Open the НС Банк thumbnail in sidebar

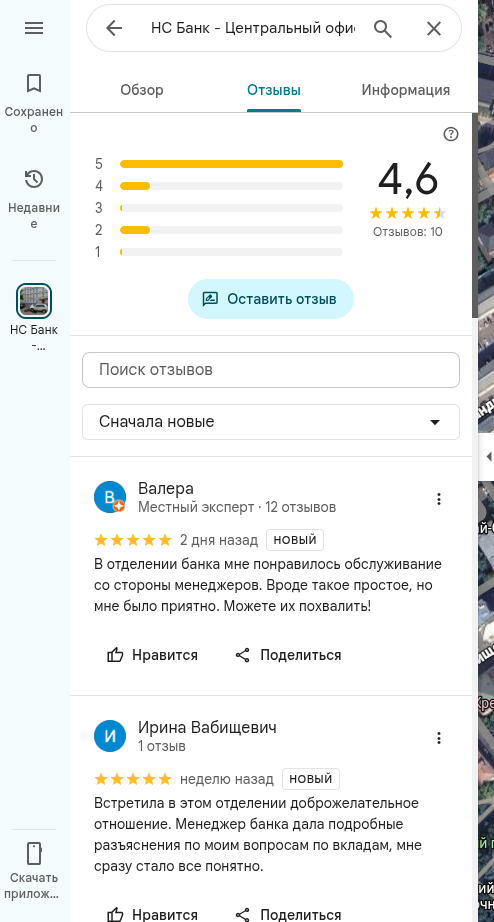click(34, 300)
